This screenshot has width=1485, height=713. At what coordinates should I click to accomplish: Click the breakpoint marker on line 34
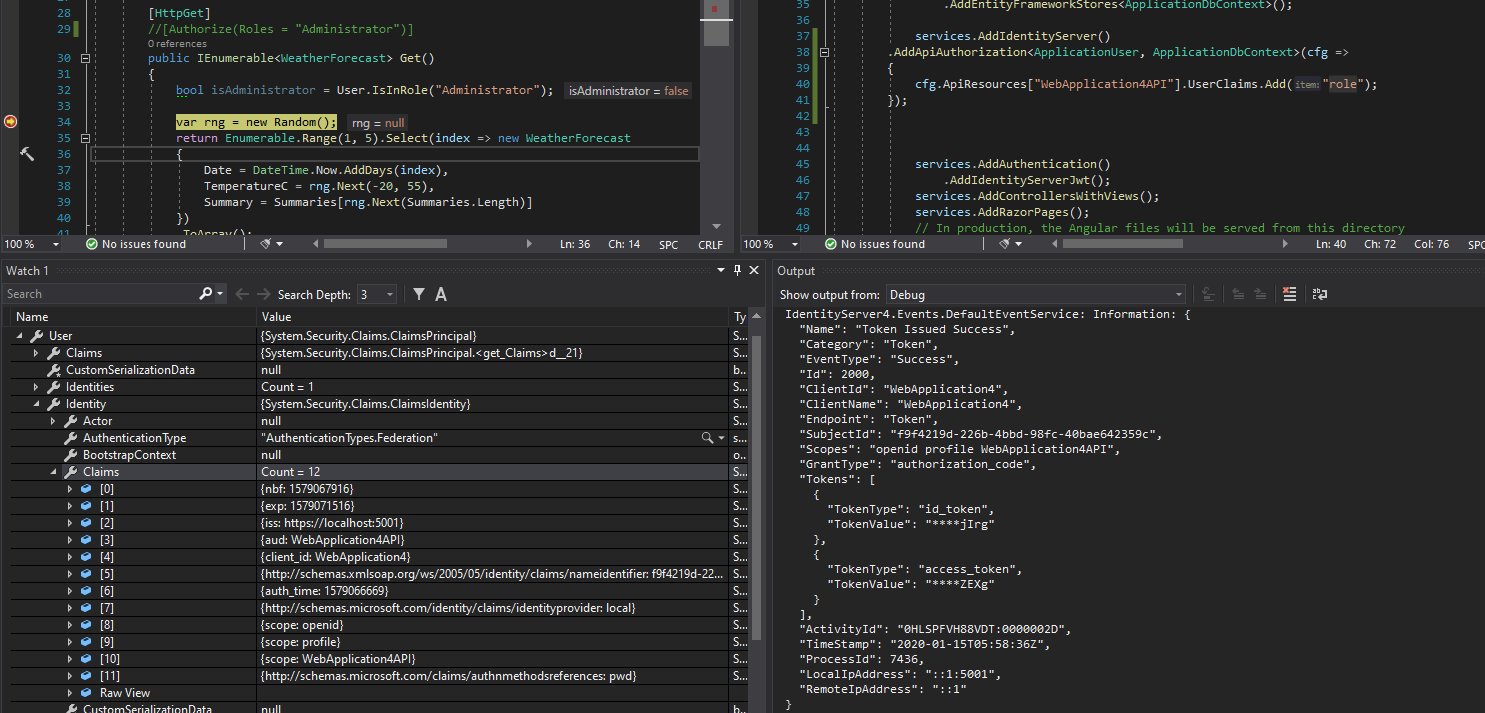(10, 121)
